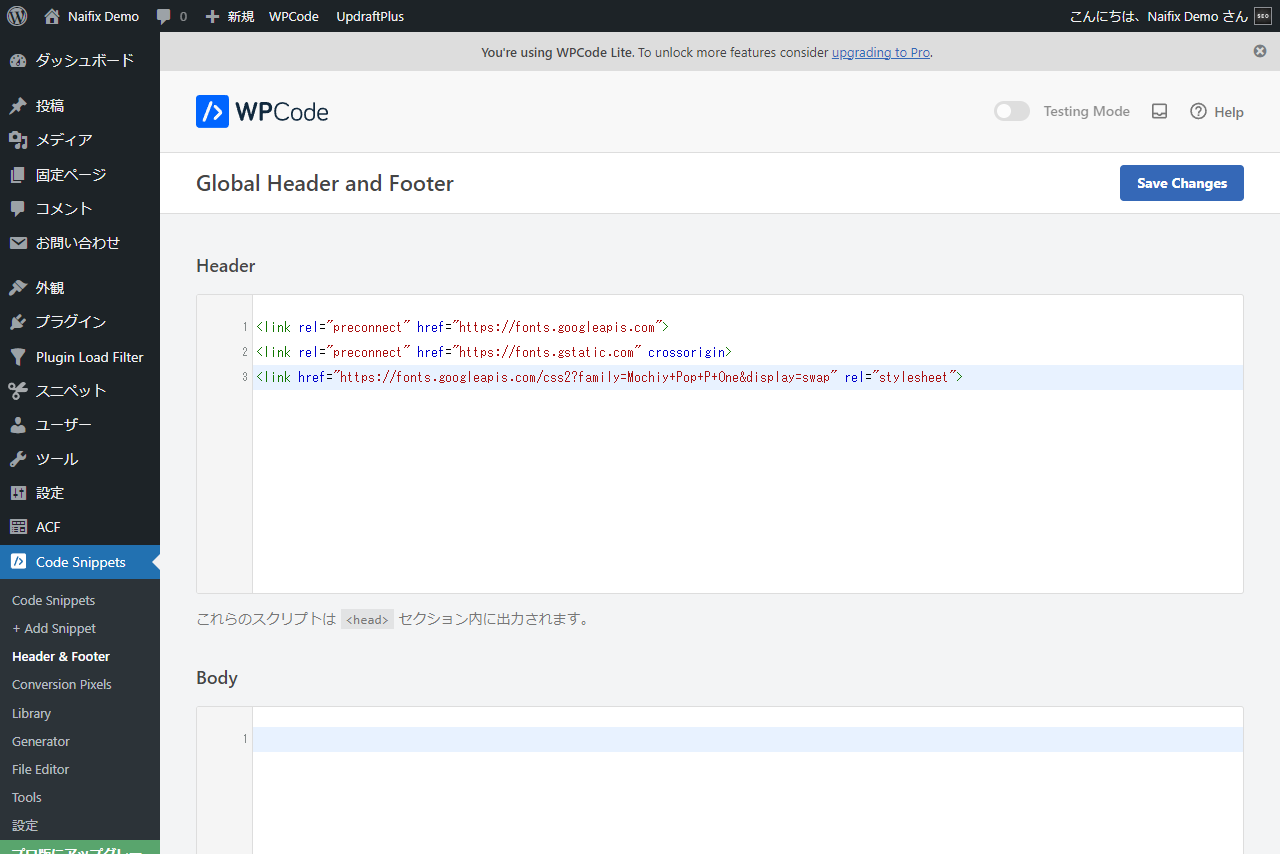Click header line with fonts.gstatic.com crossorigin
1280x854 pixels.
coord(494,352)
